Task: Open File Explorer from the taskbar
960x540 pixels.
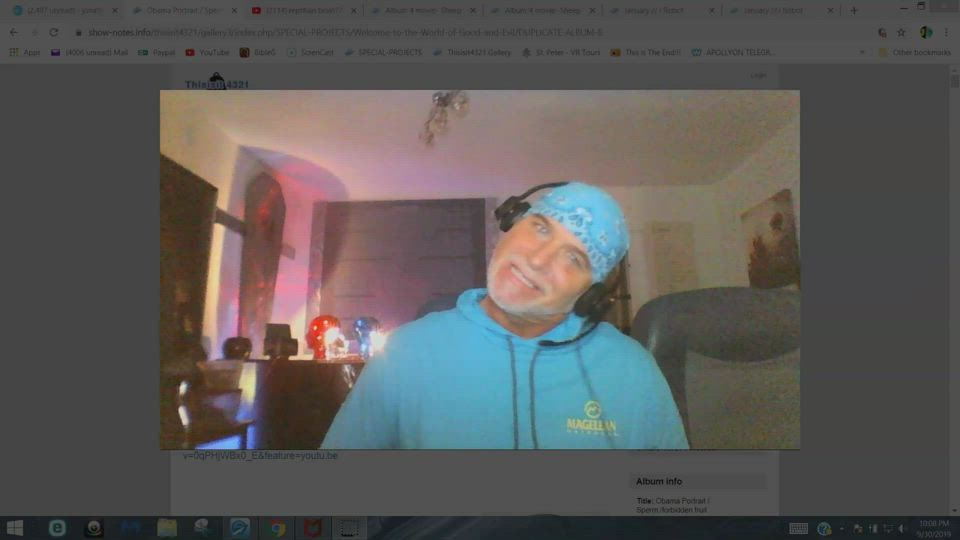Action: 166,528
